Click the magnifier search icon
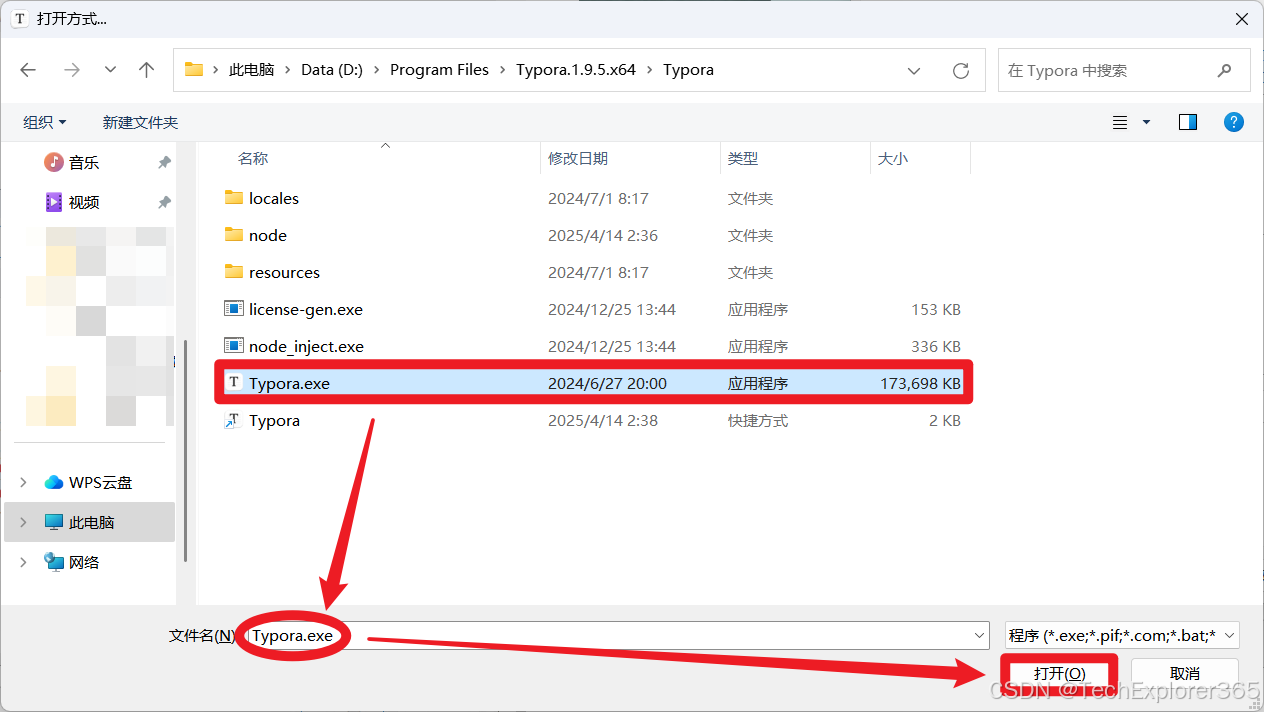The width and height of the screenshot is (1264, 712). (x=1224, y=71)
